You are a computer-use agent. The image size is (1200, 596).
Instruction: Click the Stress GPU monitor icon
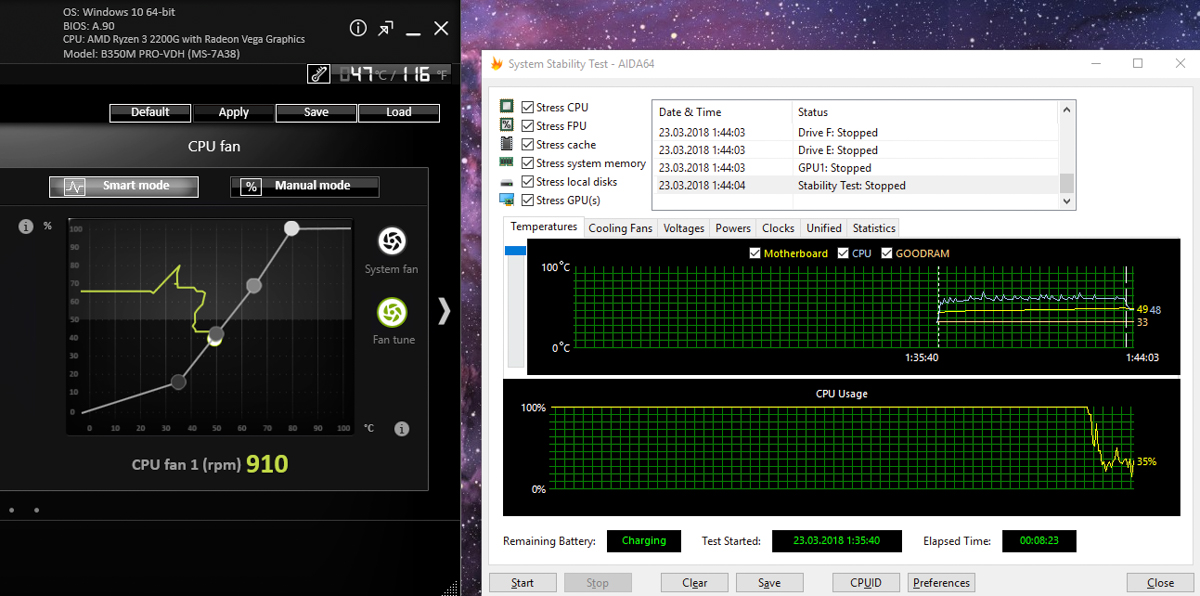[506, 200]
